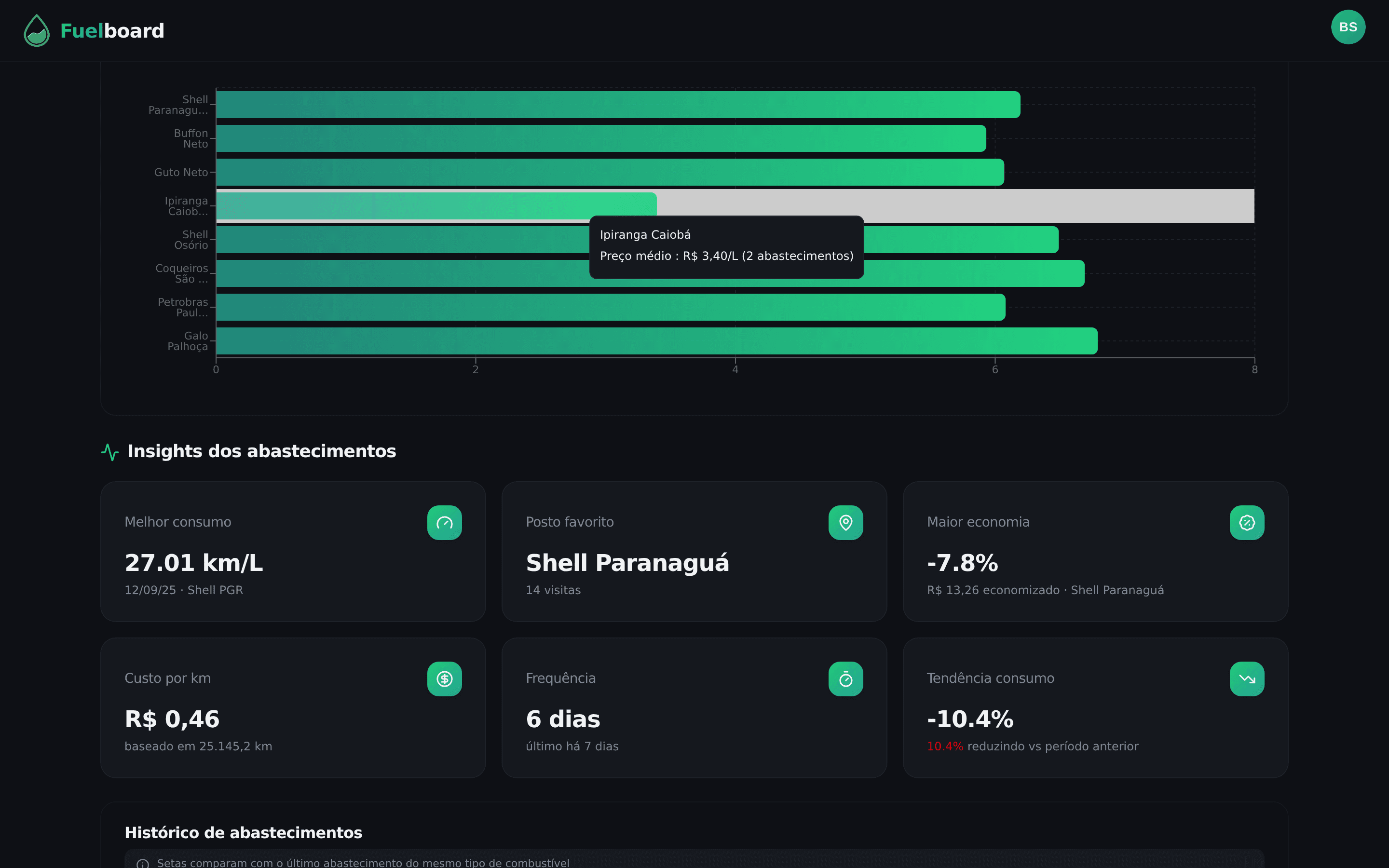
Task: Dismiss the Ipiranga Caiobá tooltip
Action: [x=726, y=247]
